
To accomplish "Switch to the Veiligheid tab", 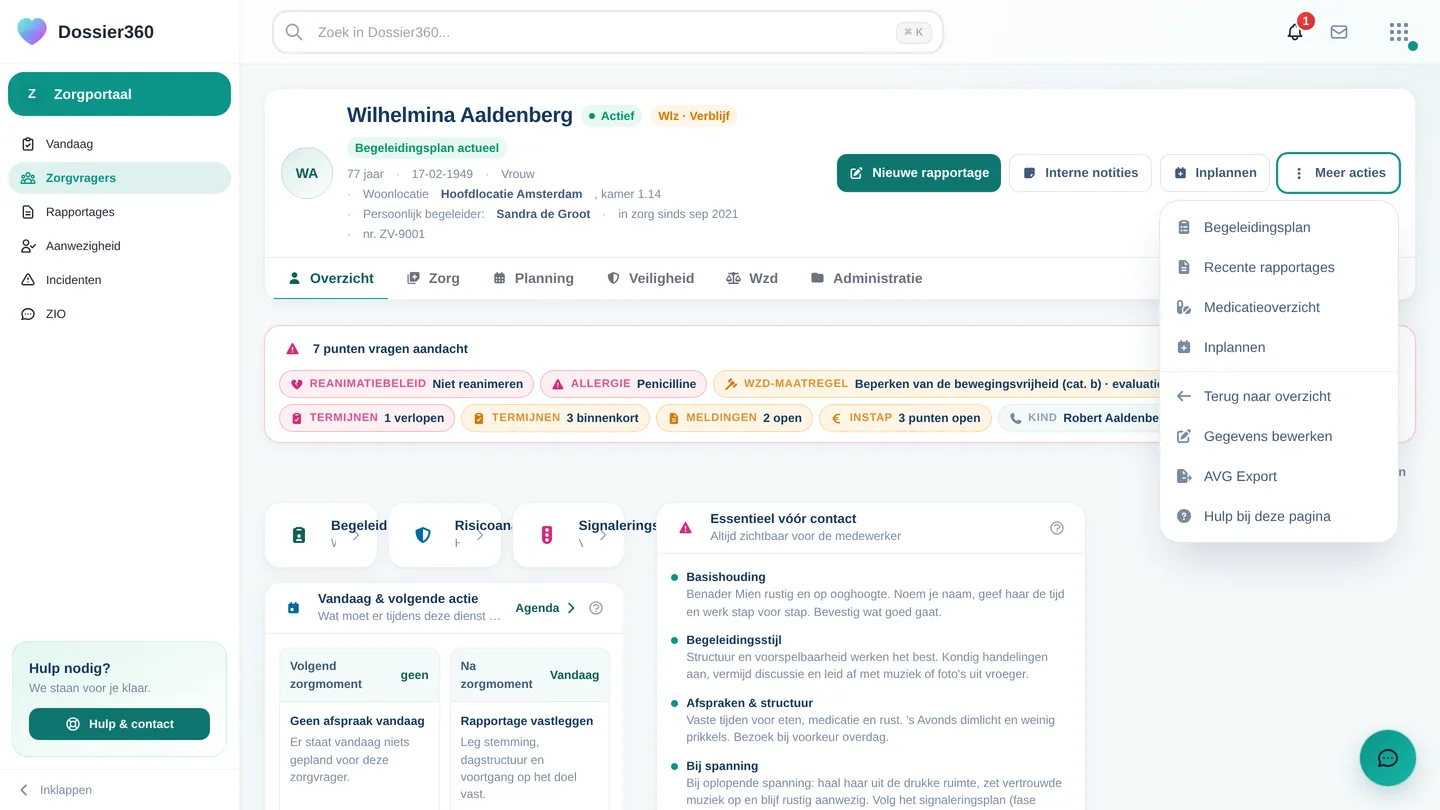I will [651, 278].
